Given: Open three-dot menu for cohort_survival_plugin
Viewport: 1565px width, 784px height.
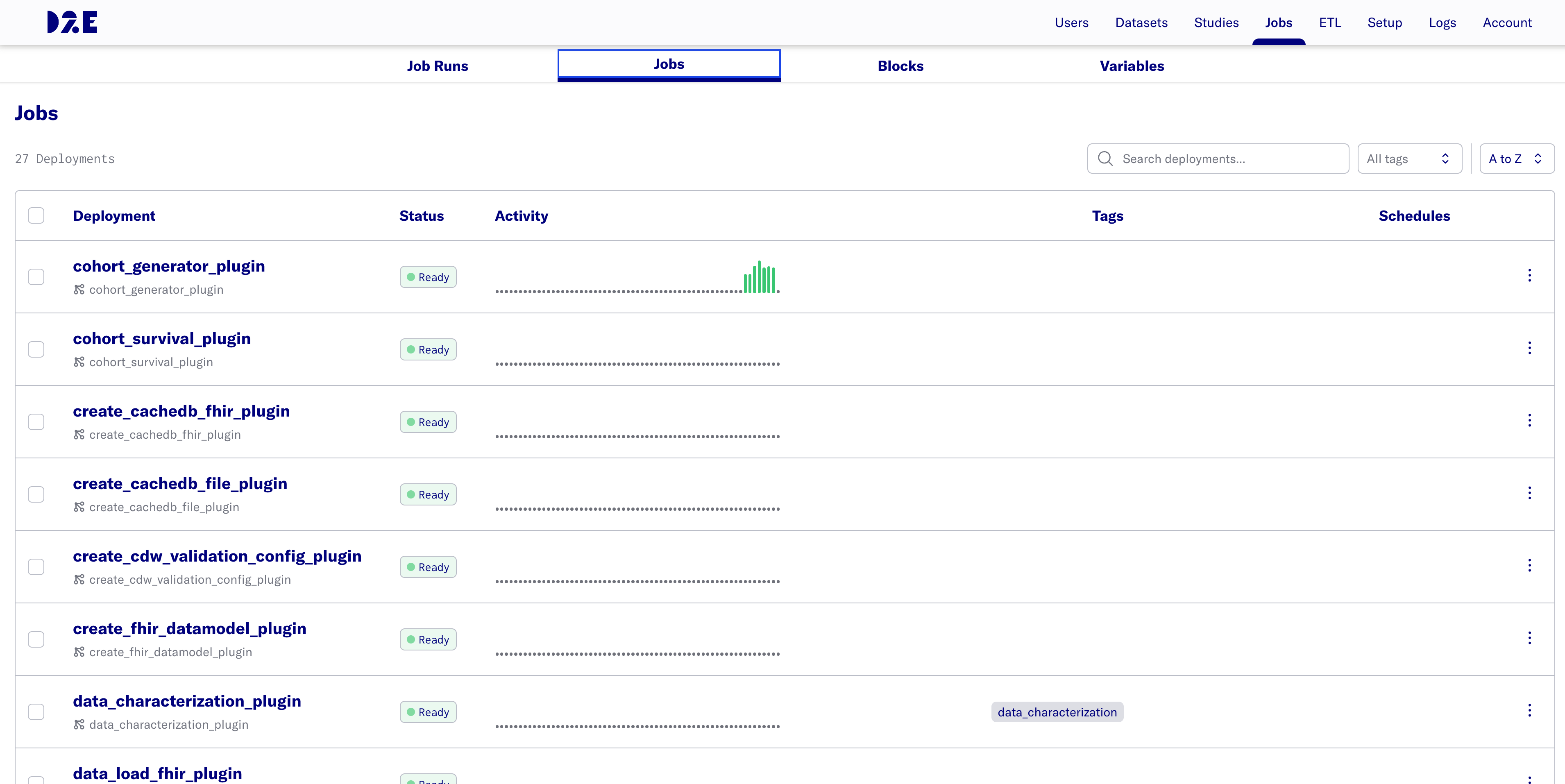Looking at the screenshot, I should [x=1529, y=348].
